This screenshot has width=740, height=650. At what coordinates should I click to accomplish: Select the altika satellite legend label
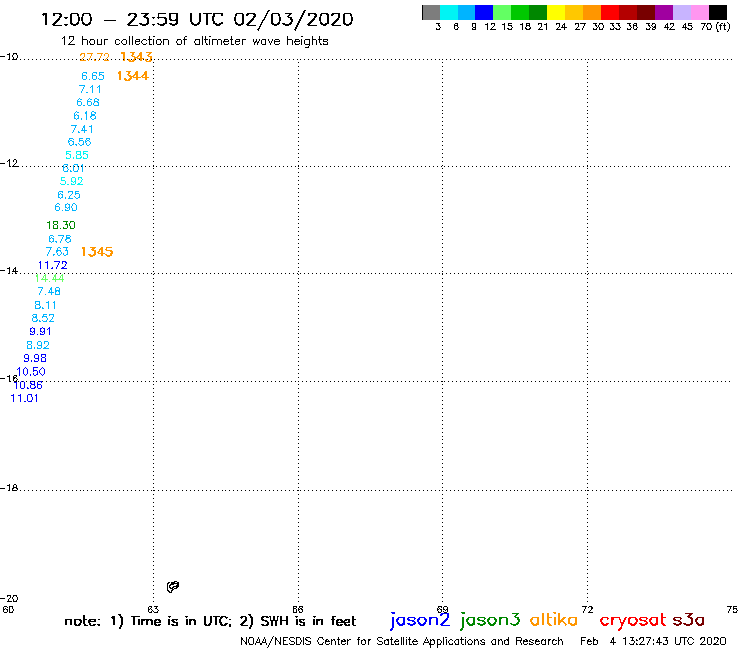pyautogui.click(x=553, y=619)
